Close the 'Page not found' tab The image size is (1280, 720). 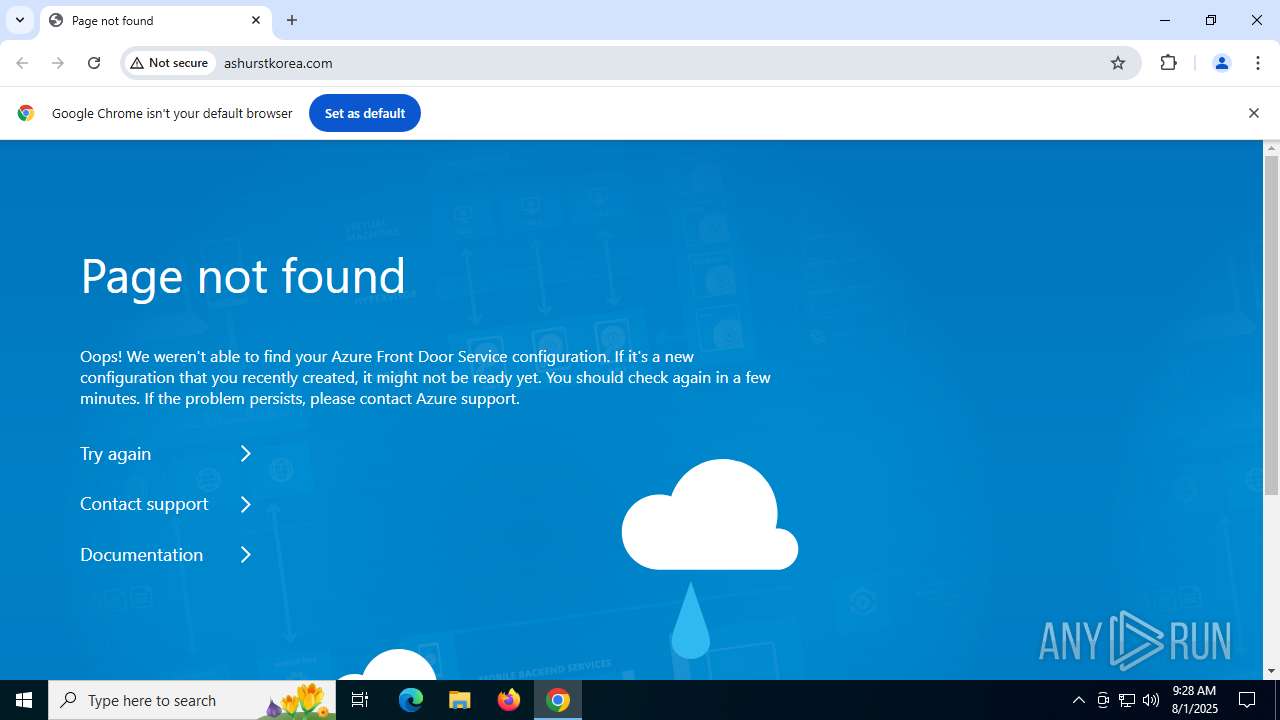256,20
